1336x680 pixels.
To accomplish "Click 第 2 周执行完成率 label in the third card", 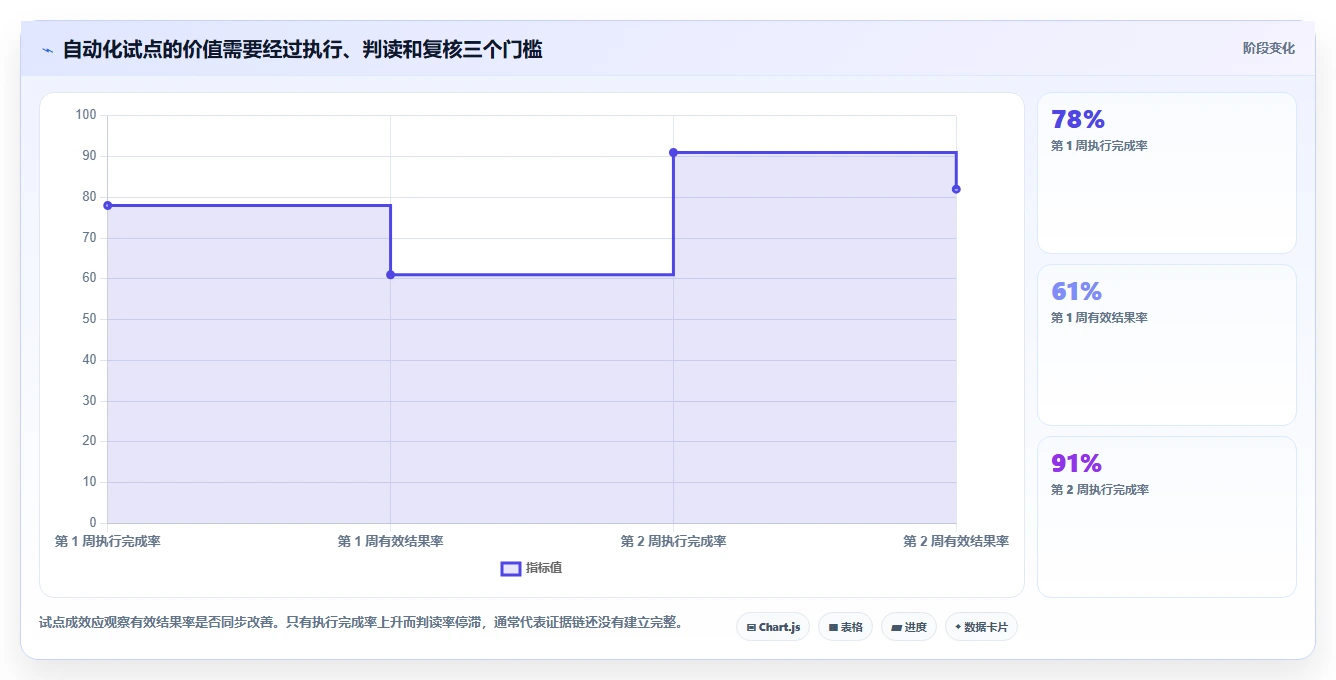I will [x=1100, y=490].
